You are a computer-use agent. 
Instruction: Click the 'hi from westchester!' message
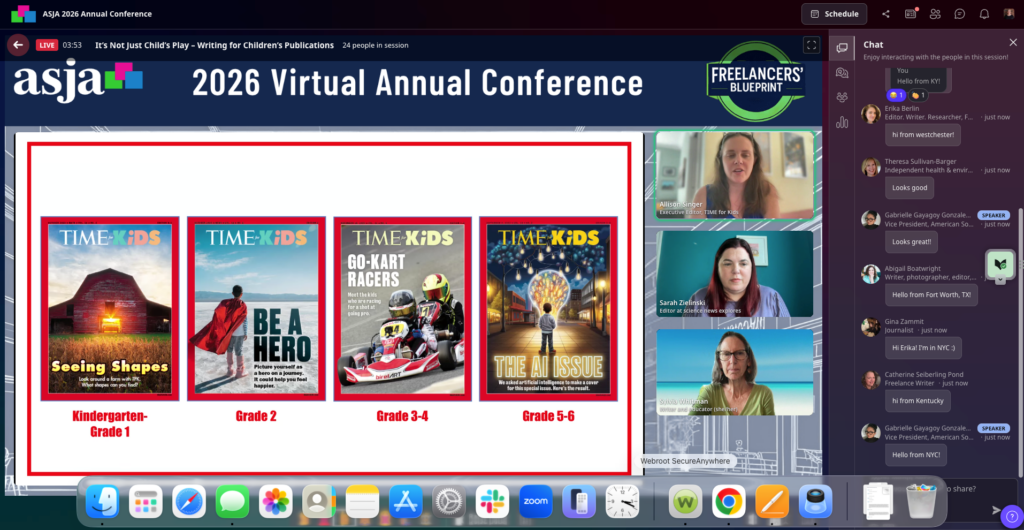coord(922,135)
